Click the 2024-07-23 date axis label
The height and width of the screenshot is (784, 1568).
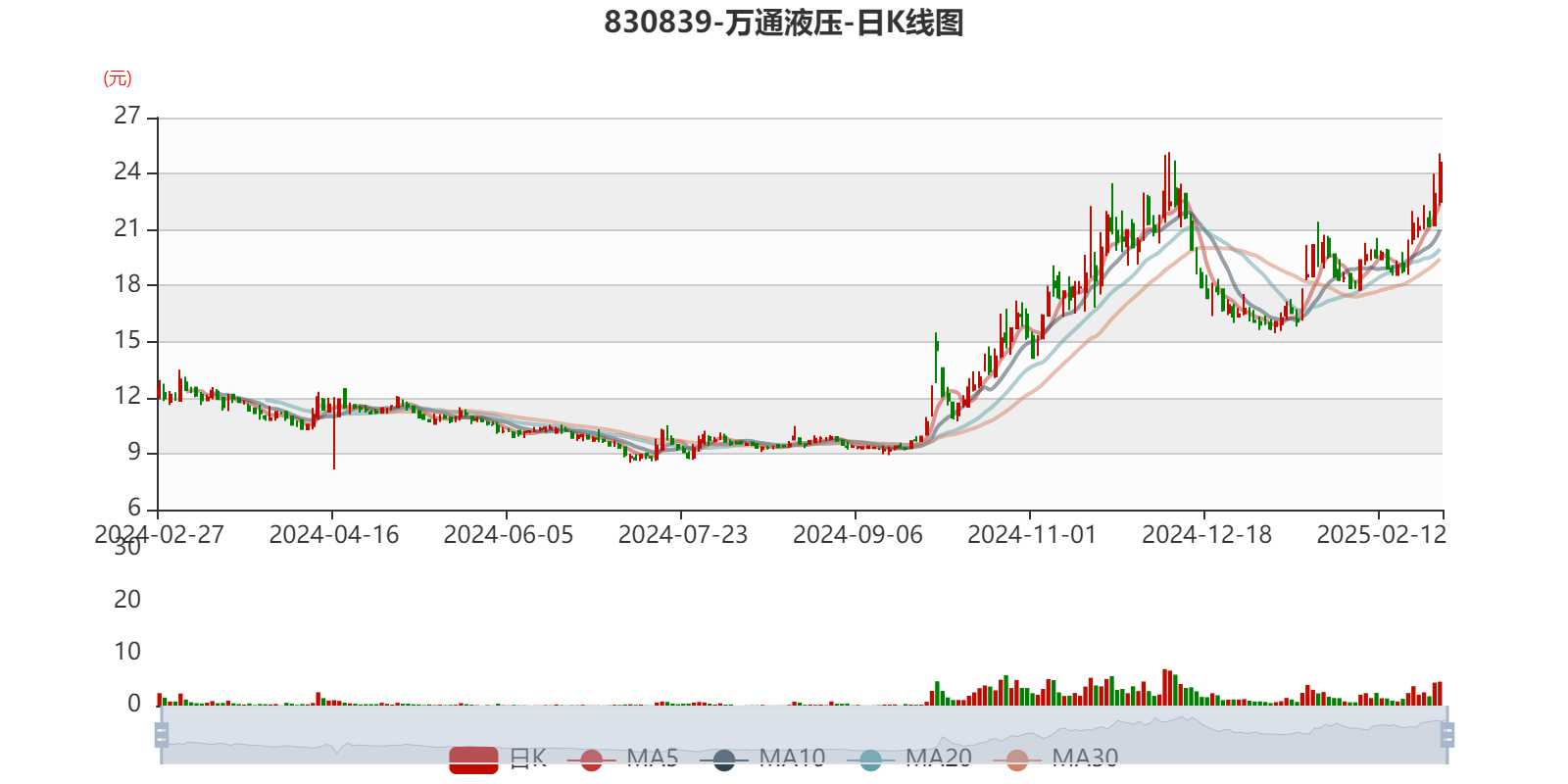pos(683,535)
